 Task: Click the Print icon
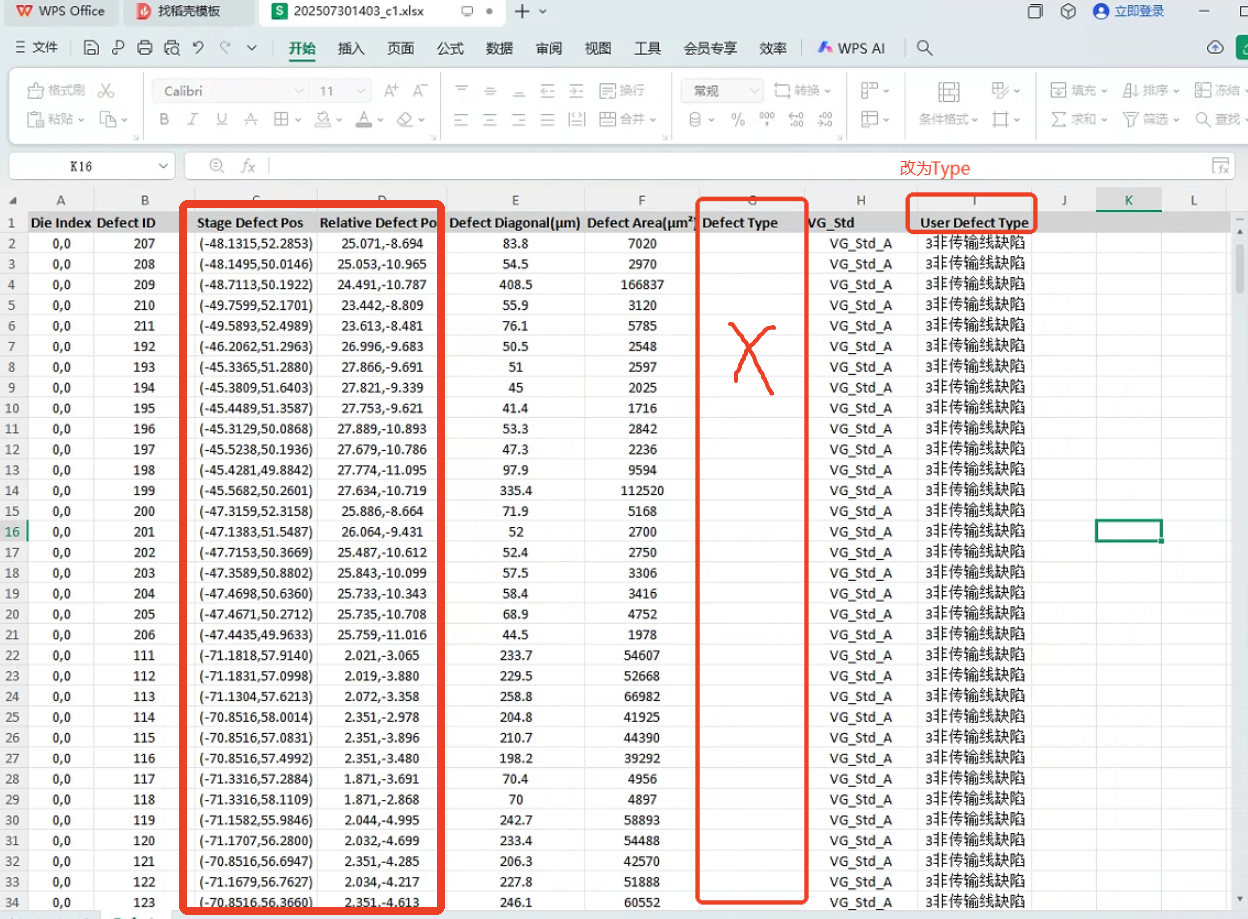coord(145,48)
